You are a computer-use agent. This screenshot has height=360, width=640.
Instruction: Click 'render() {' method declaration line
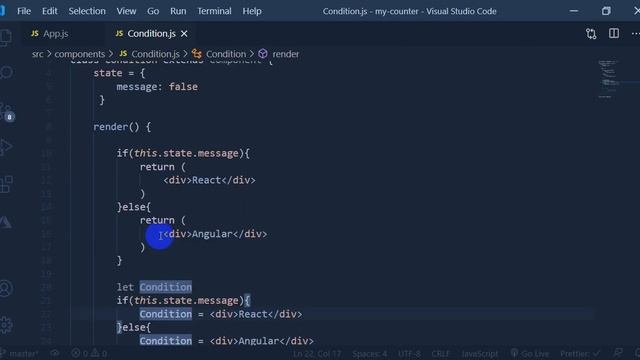click(x=122, y=127)
